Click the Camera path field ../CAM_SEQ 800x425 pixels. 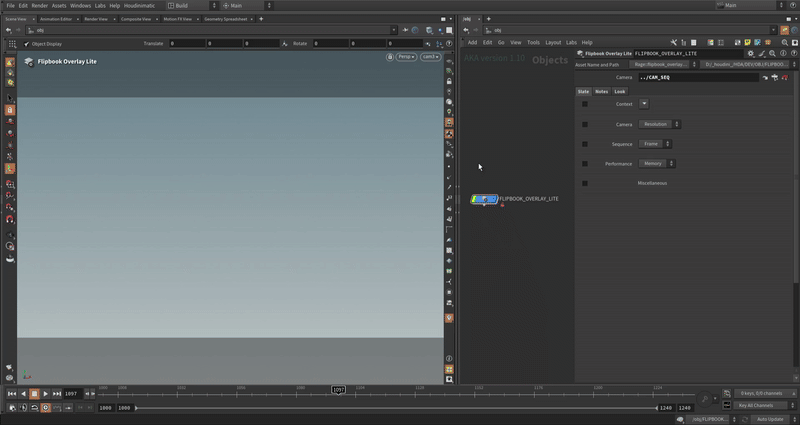(x=698, y=78)
